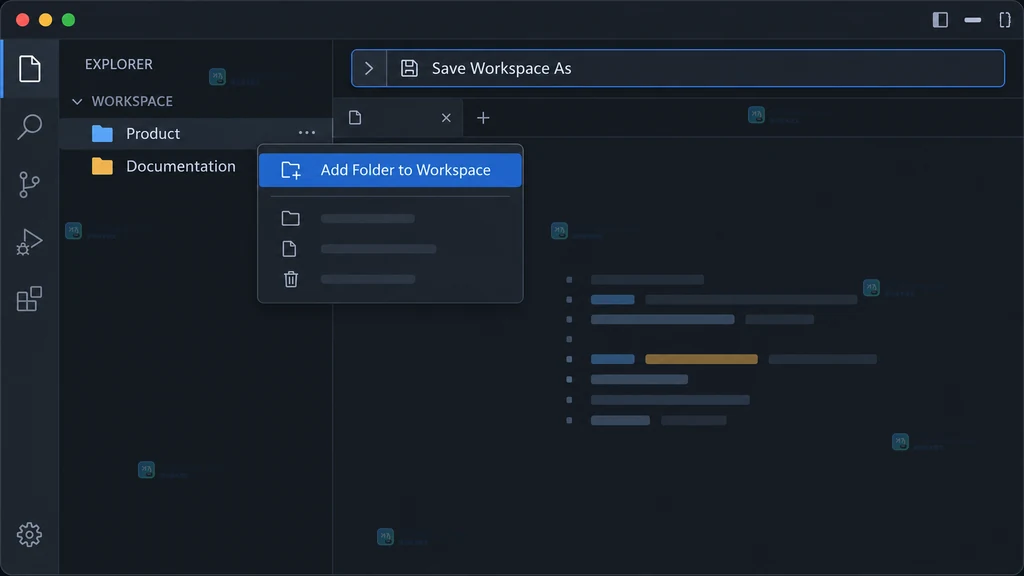Close the open editor tab
1024x576 pixels.
[x=446, y=118]
